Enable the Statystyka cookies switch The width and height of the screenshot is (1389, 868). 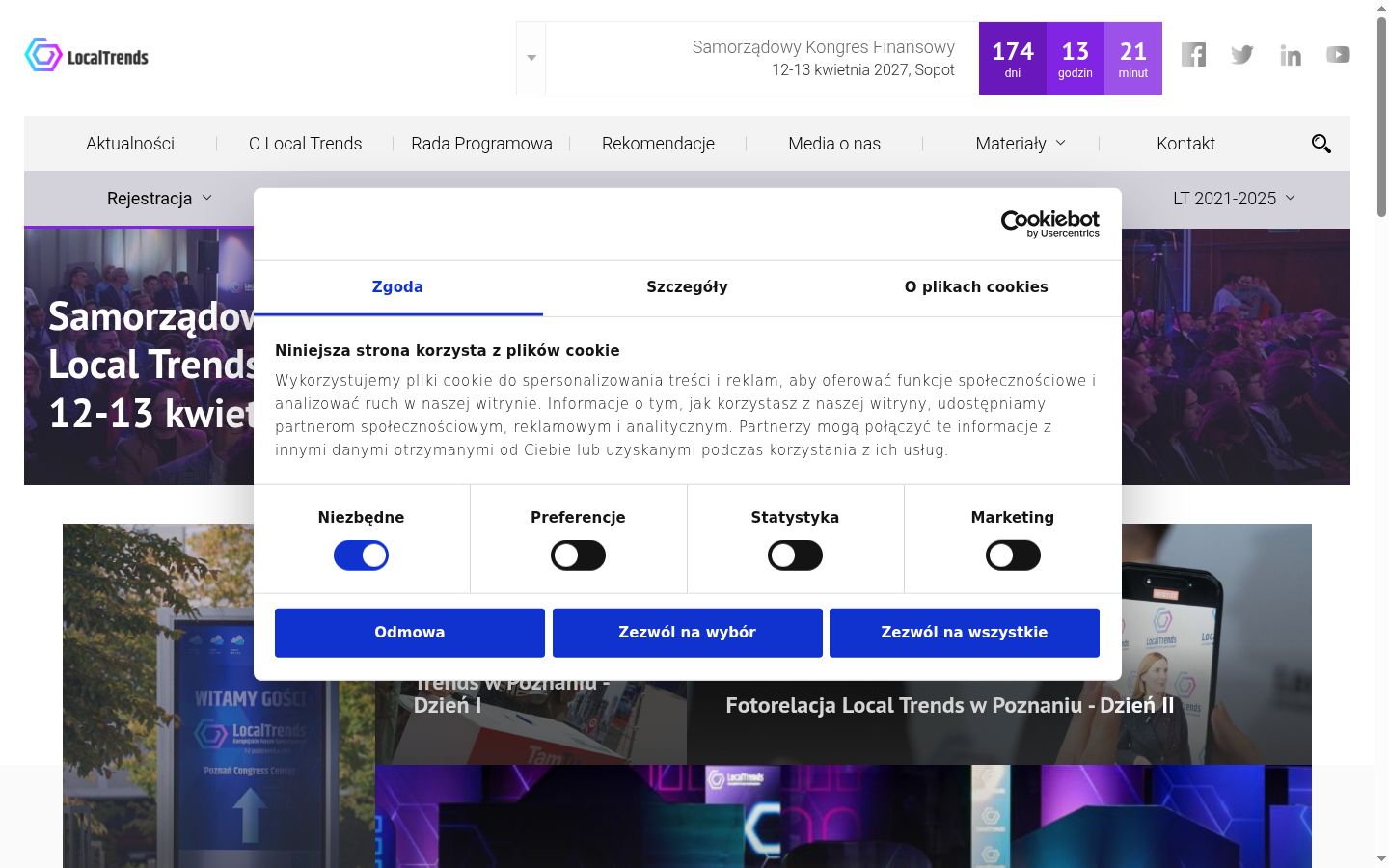coord(795,556)
